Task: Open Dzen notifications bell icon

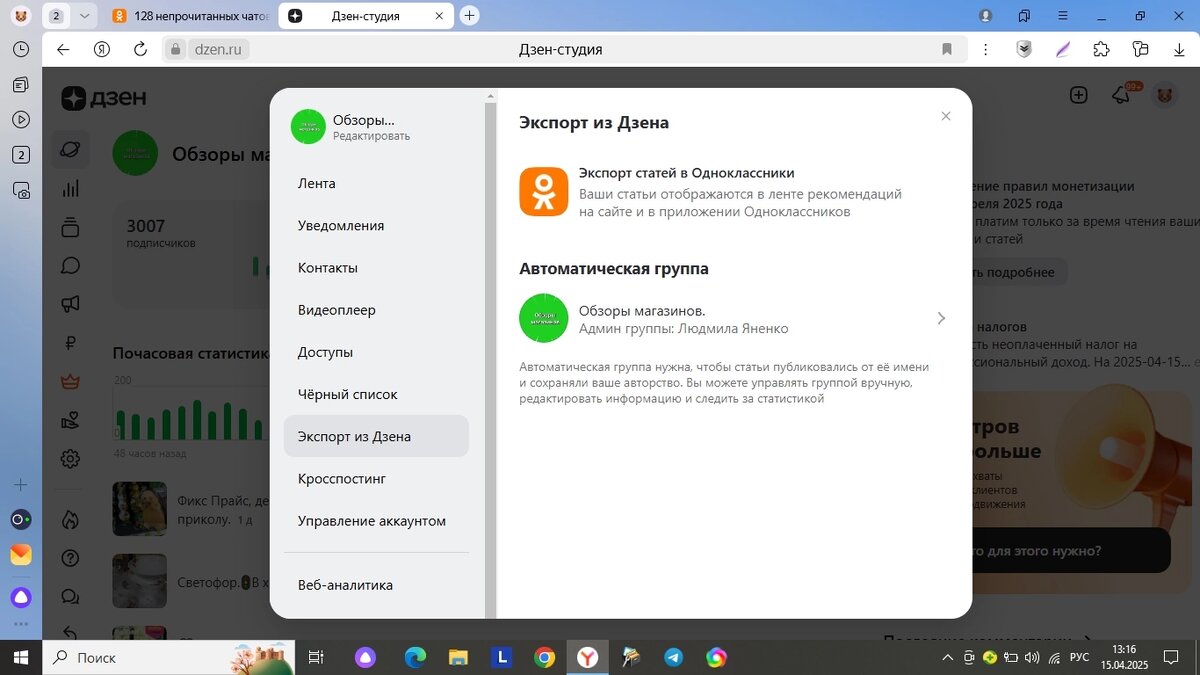Action: coord(1121,96)
